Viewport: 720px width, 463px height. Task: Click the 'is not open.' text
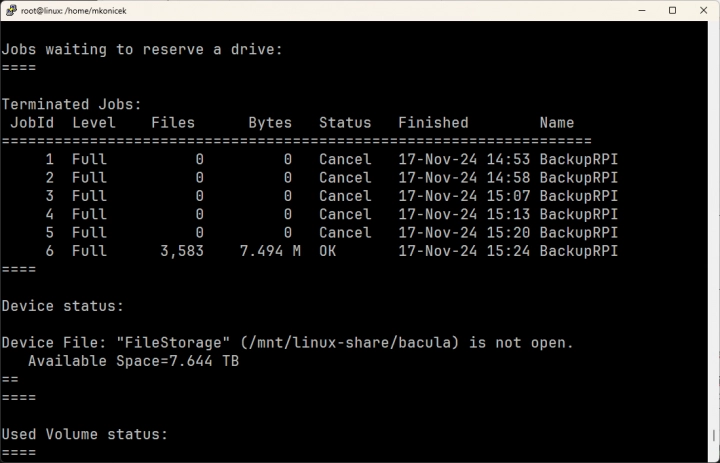(x=521, y=343)
